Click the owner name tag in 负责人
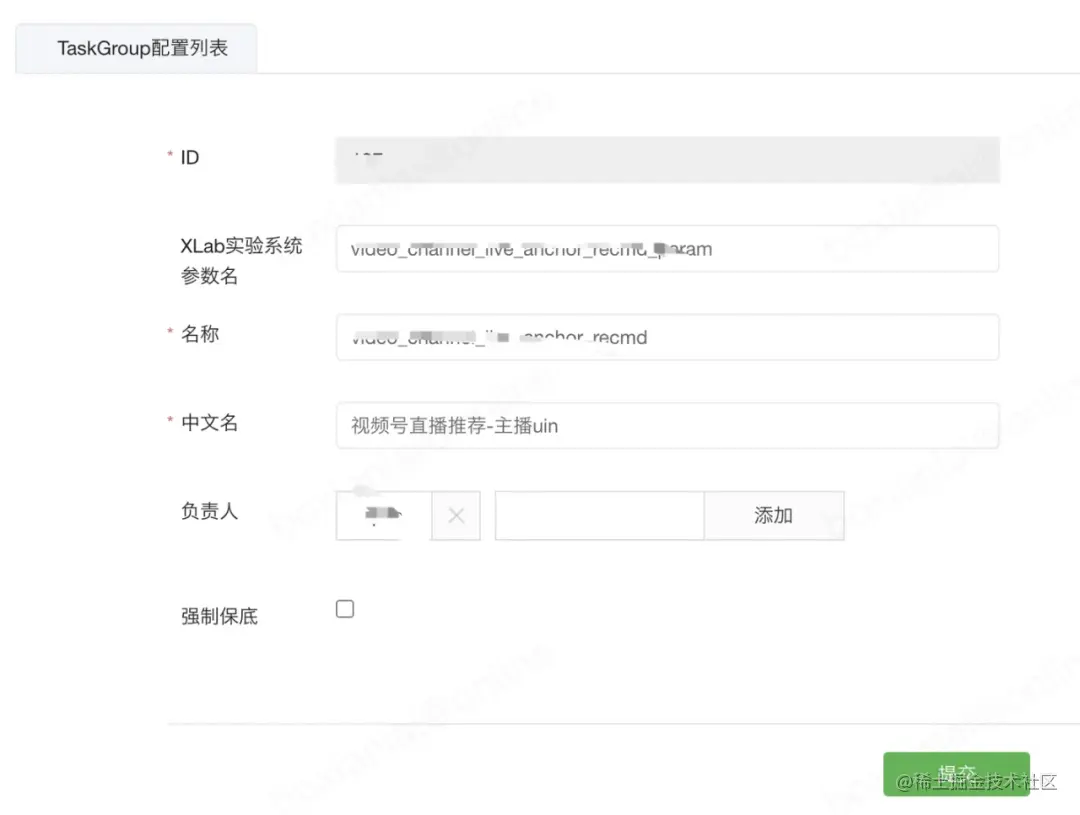 tap(385, 515)
